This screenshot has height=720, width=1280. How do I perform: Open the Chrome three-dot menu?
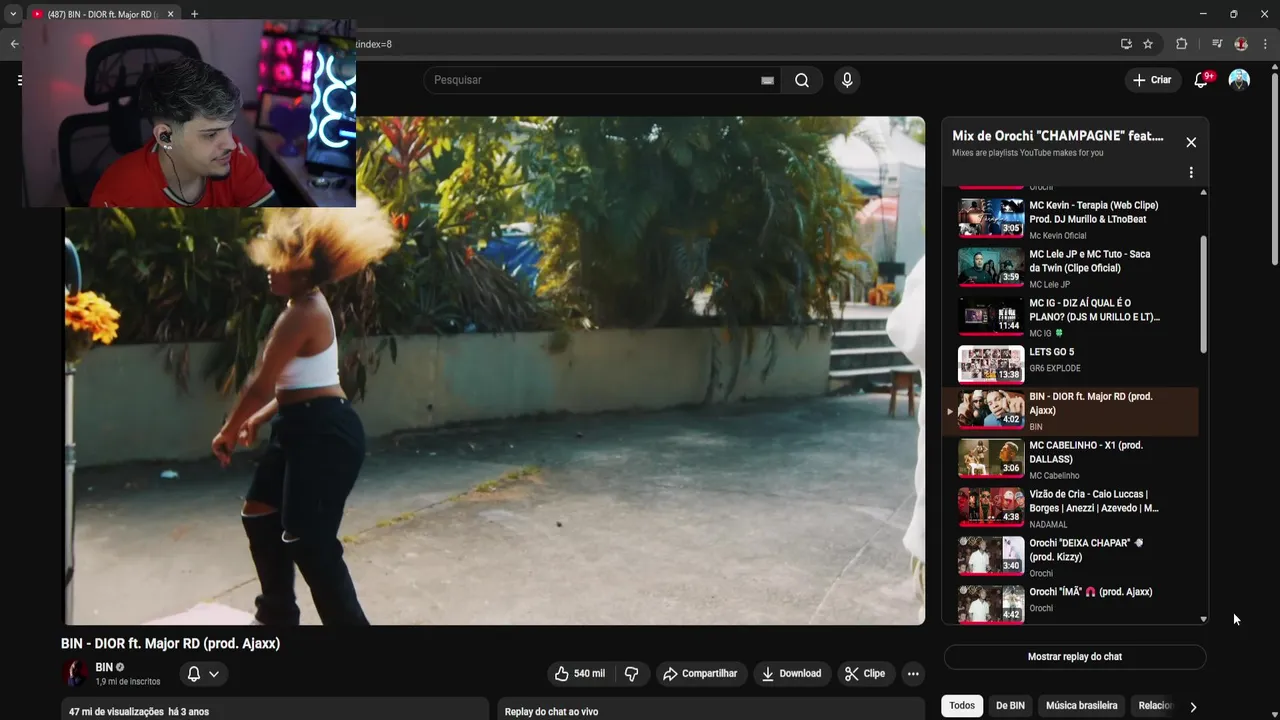pos(1266,44)
